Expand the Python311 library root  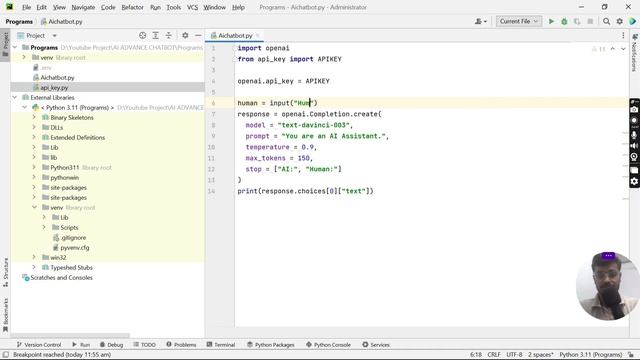[34, 167]
